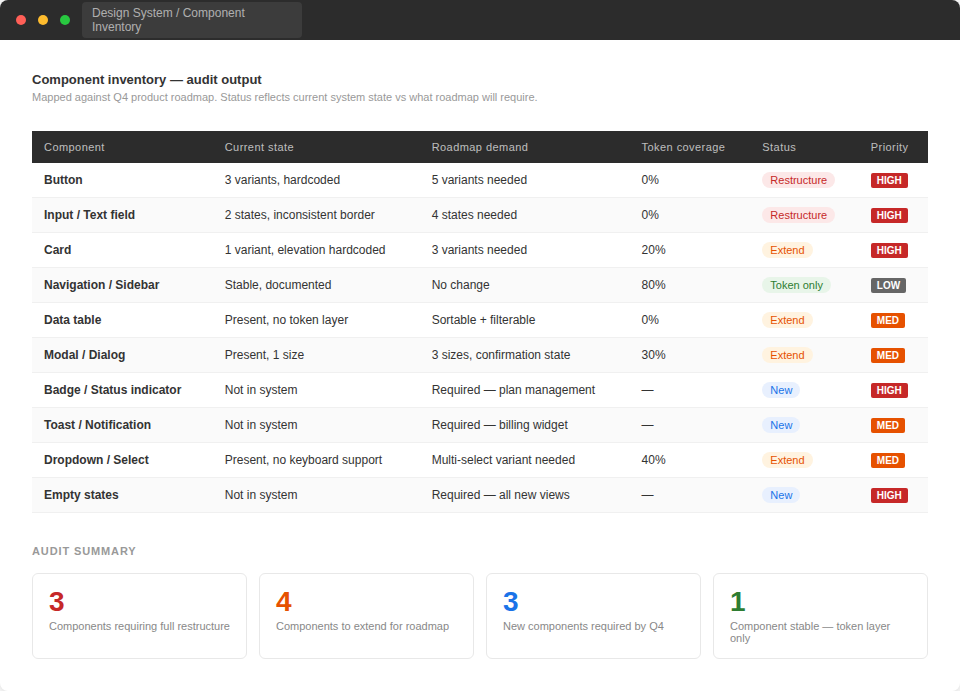
Task: Click the New badge in Empty states row
Action: tap(781, 495)
